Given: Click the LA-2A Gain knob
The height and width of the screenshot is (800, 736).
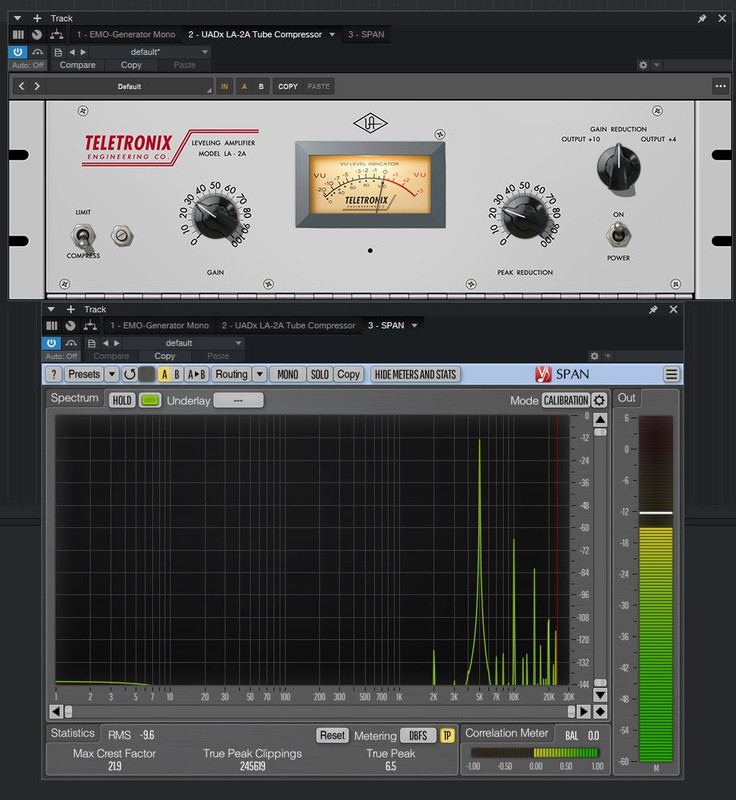Looking at the screenshot, I should [215, 217].
